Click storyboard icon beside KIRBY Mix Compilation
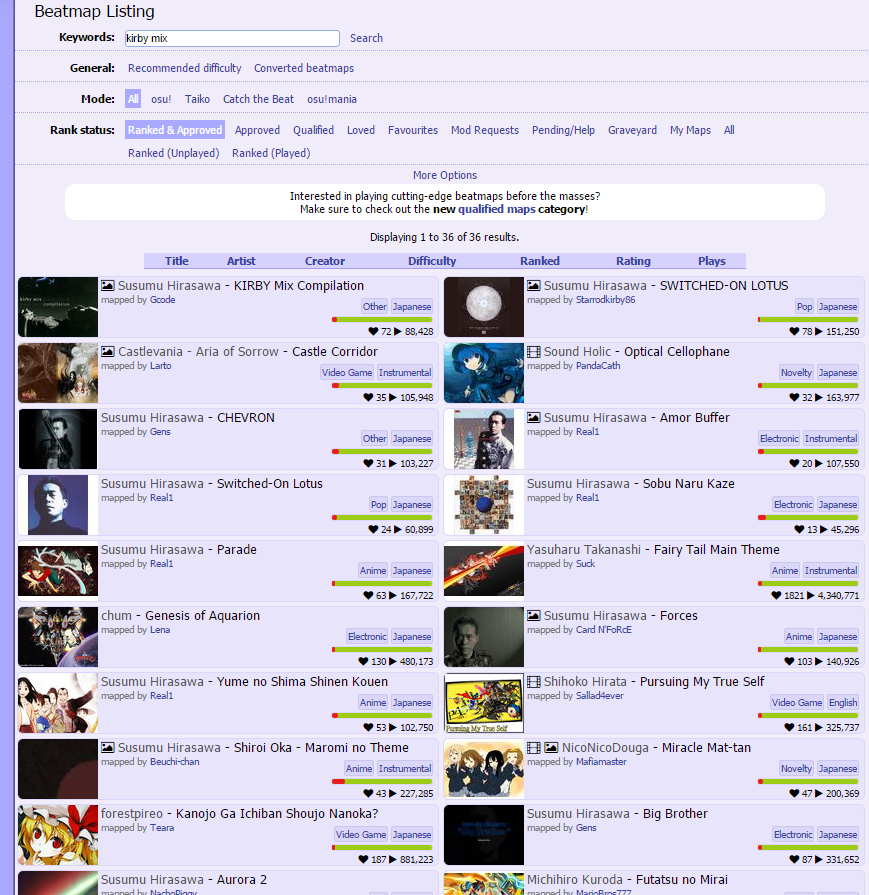Image resolution: width=869 pixels, height=895 pixels. (108, 286)
